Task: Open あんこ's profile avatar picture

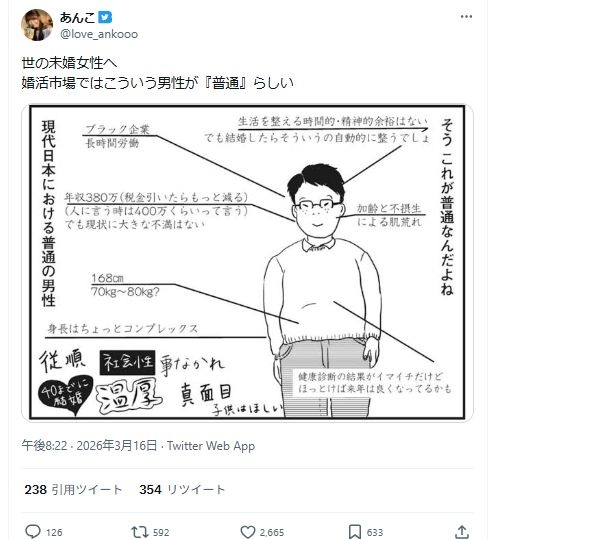Action: point(37,25)
